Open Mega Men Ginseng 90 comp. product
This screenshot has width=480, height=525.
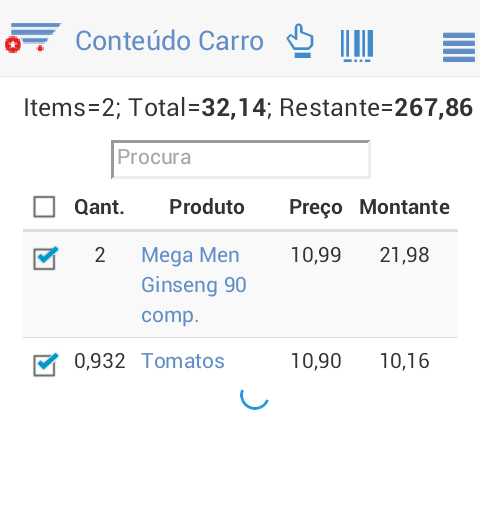pos(194,285)
